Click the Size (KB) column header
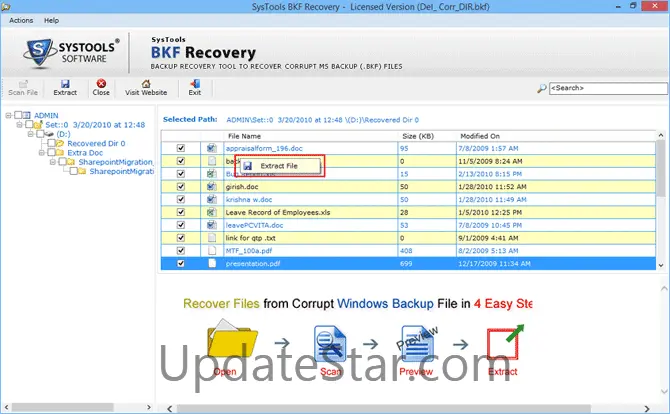The image size is (670, 414). [x=427, y=136]
